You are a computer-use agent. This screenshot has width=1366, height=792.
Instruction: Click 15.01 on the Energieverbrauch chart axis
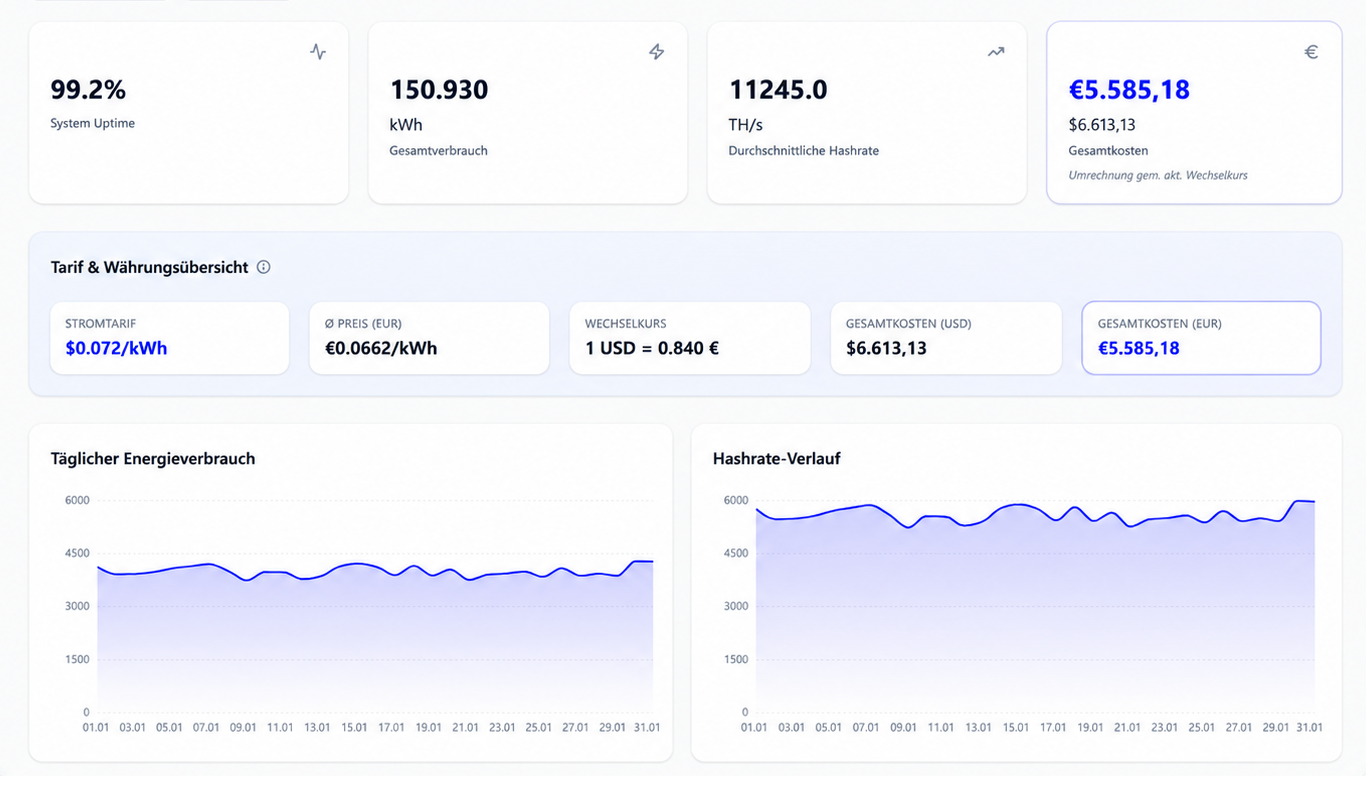click(x=354, y=727)
